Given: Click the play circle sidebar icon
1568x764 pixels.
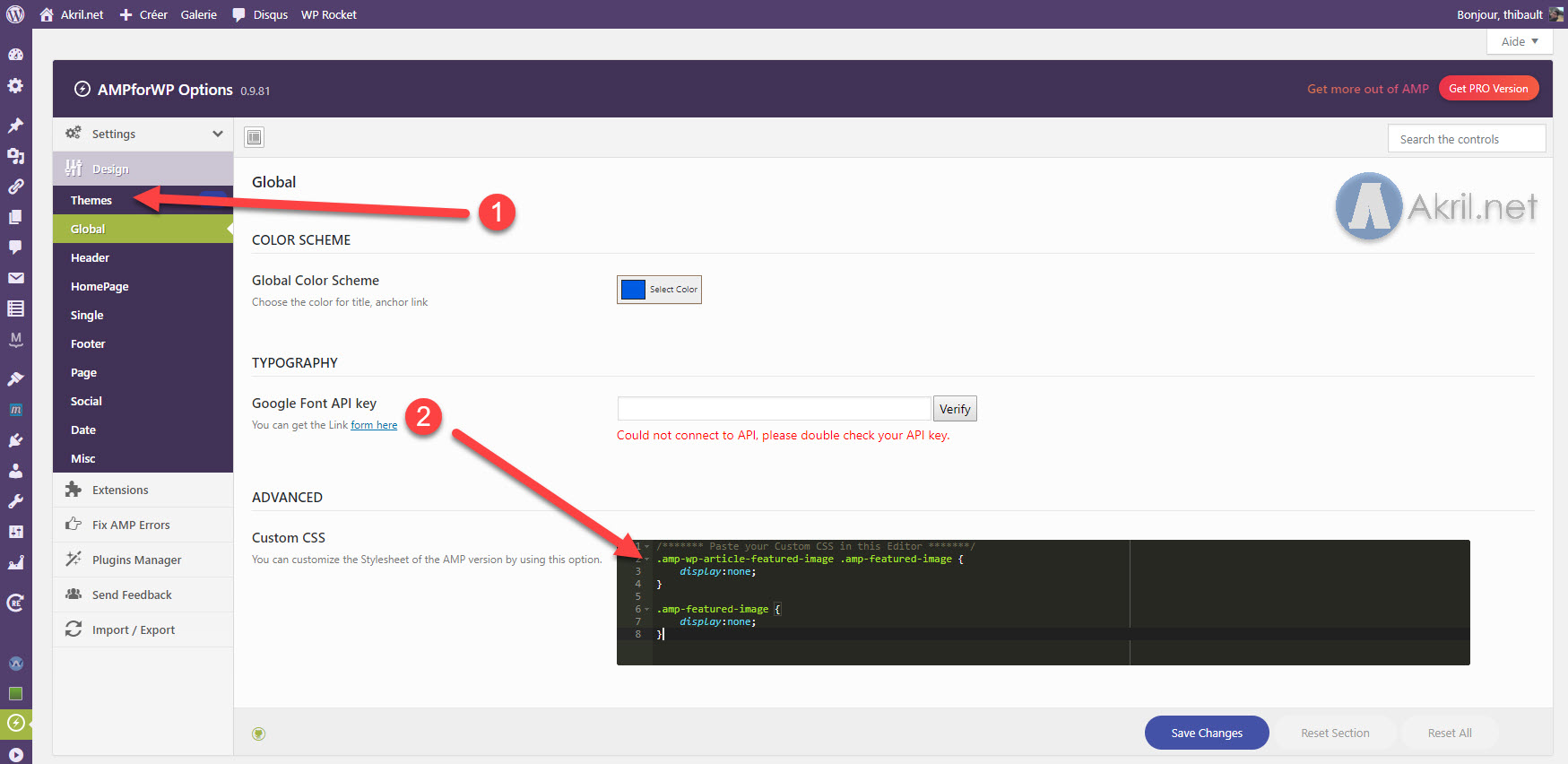Looking at the screenshot, I should point(15,755).
